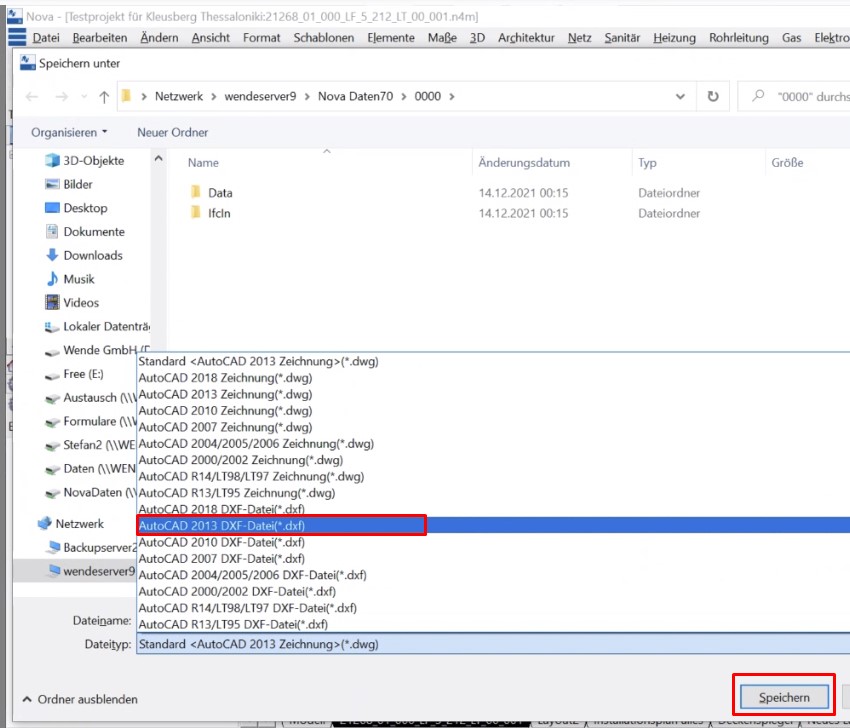Open the Organisieren dropdown
The width and height of the screenshot is (850, 728).
(69, 132)
